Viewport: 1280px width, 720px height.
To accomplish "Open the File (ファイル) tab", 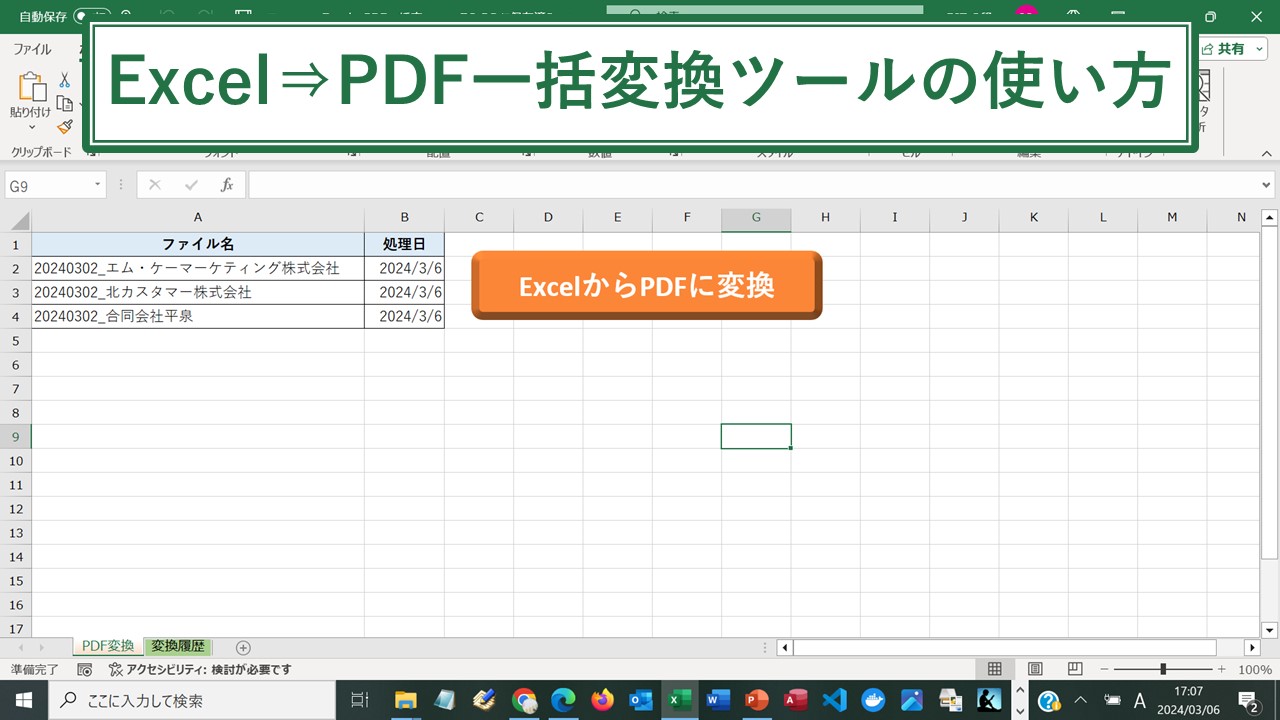I will pos(32,49).
